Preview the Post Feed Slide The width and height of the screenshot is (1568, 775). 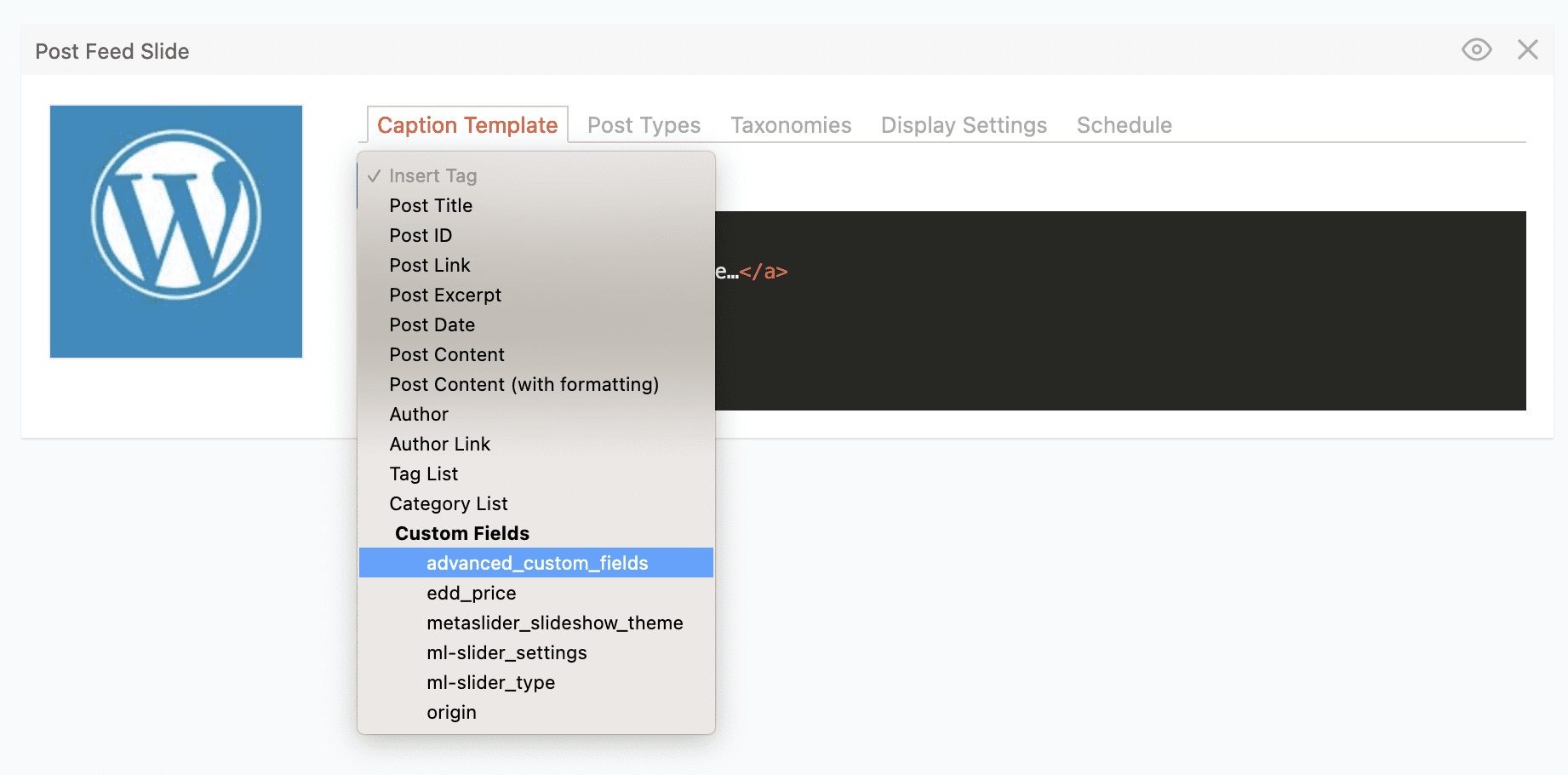coord(1477,49)
